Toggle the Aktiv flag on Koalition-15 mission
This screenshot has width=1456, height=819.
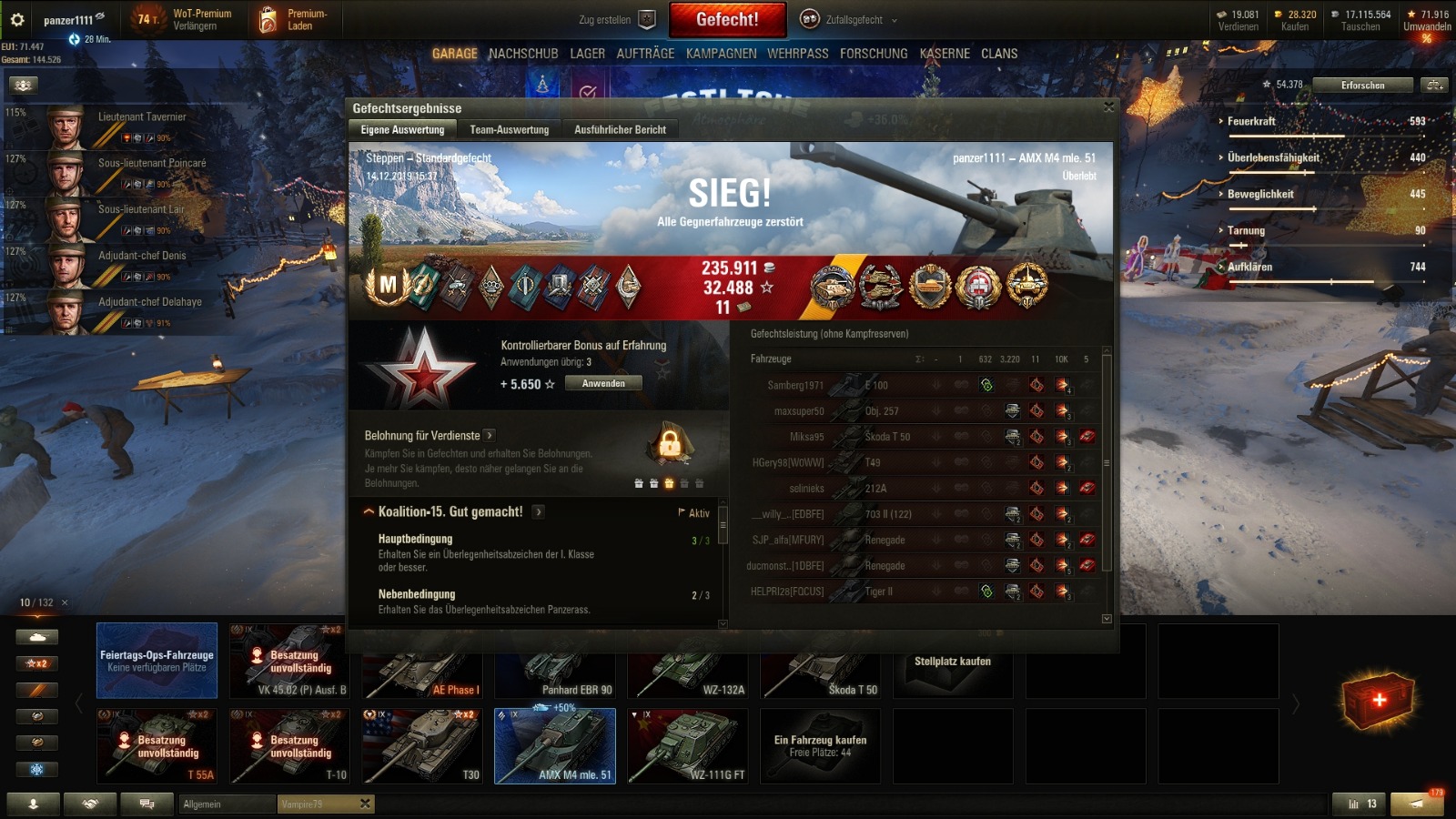click(693, 513)
